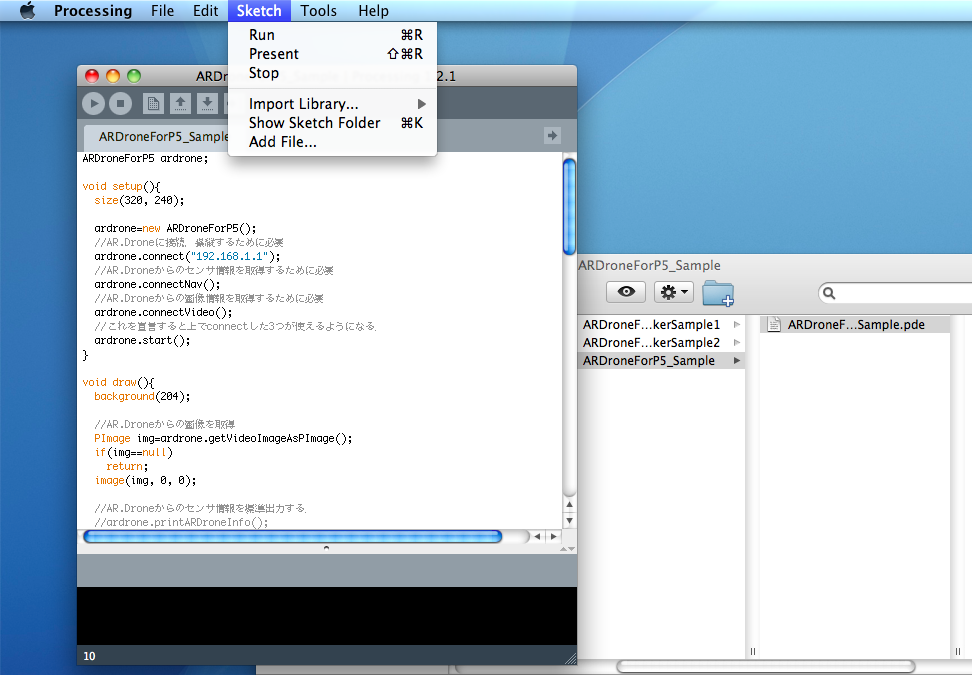Image resolution: width=972 pixels, height=675 pixels.
Task: Expand ARDroneForP5_Sample folder arrow
Action: click(x=736, y=360)
